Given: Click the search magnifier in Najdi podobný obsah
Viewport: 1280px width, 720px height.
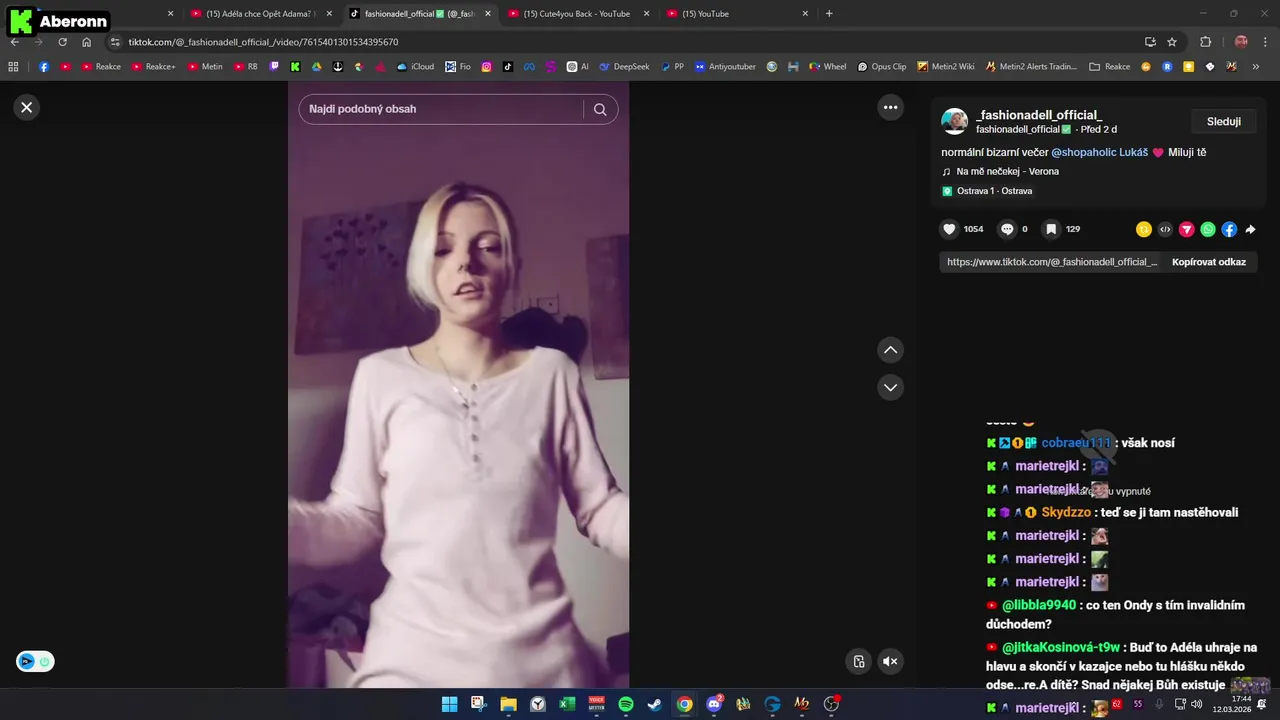Looking at the screenshot, I should [x=600, y=109].
